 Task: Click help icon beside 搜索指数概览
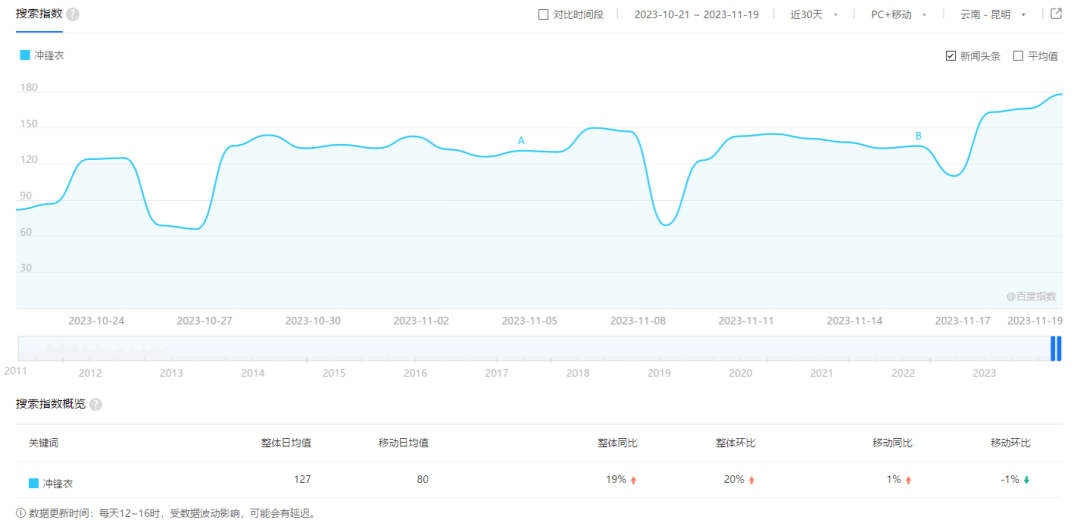96,404
